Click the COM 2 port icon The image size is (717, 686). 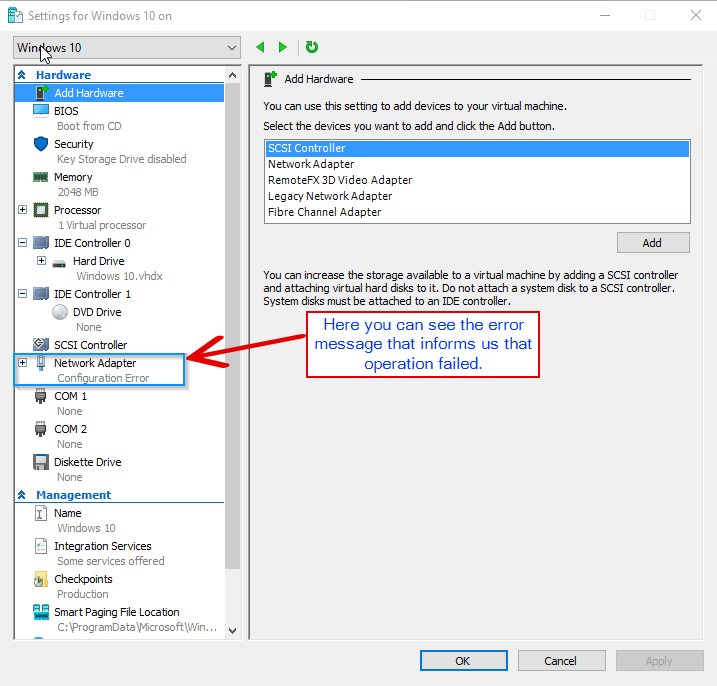coord(41,429)
